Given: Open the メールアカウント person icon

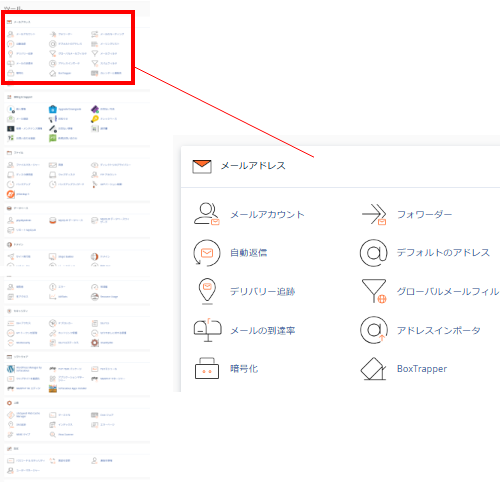Looking at the screenshot, I should point(207,214).
